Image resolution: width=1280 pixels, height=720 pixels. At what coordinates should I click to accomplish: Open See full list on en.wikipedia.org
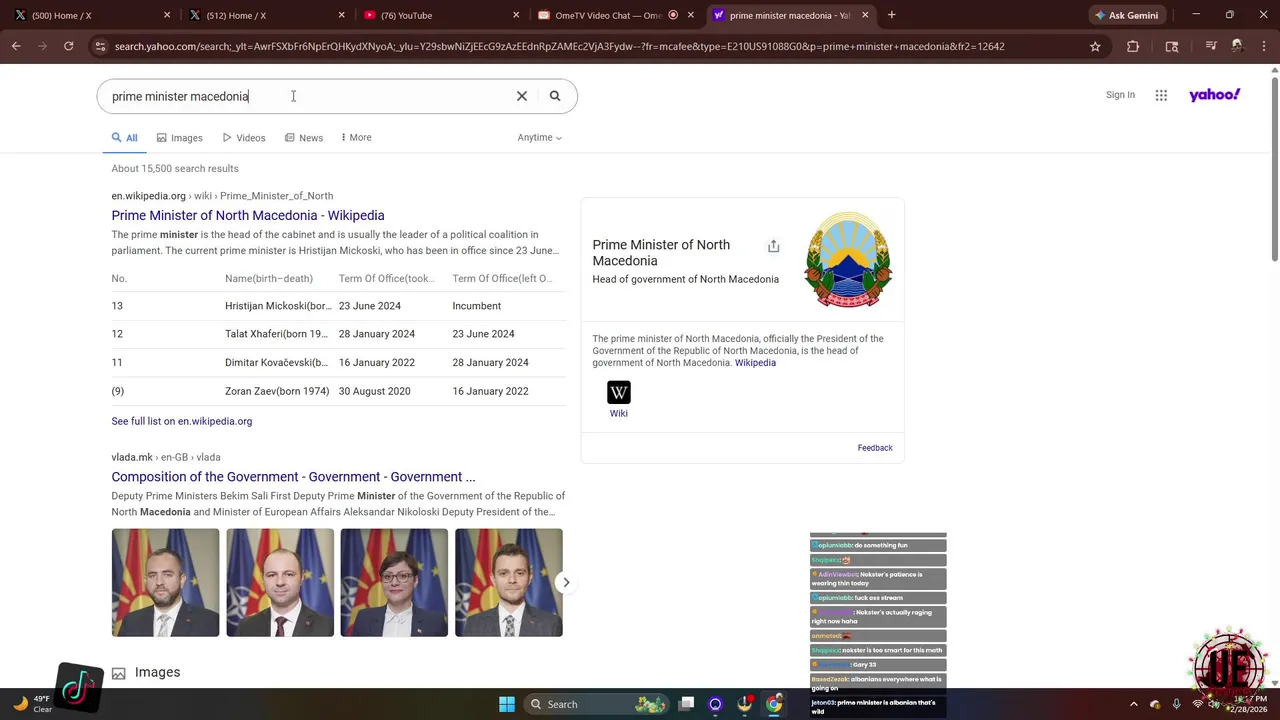pyautogui.click(x=182, y=421)
